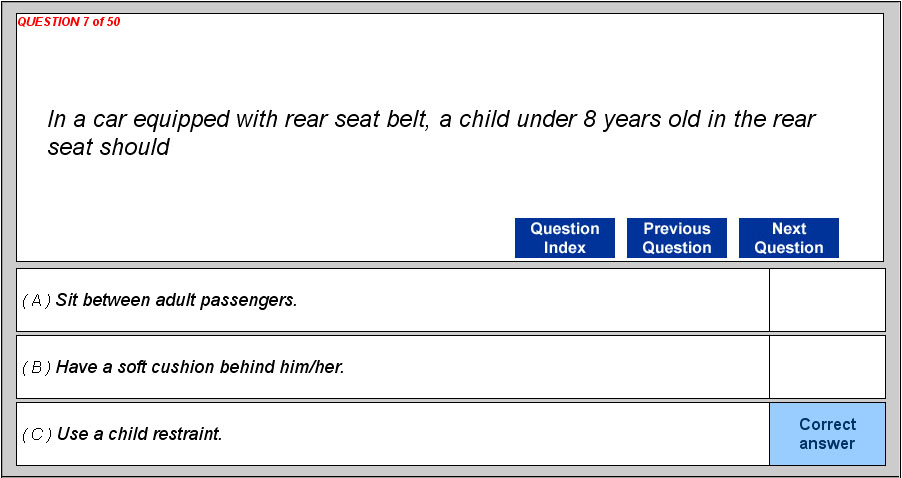Click the word 'Index' on the navigation button
The width and height of the screenshot is (902, 478).
pyautogui.click(x=564, y=248)
